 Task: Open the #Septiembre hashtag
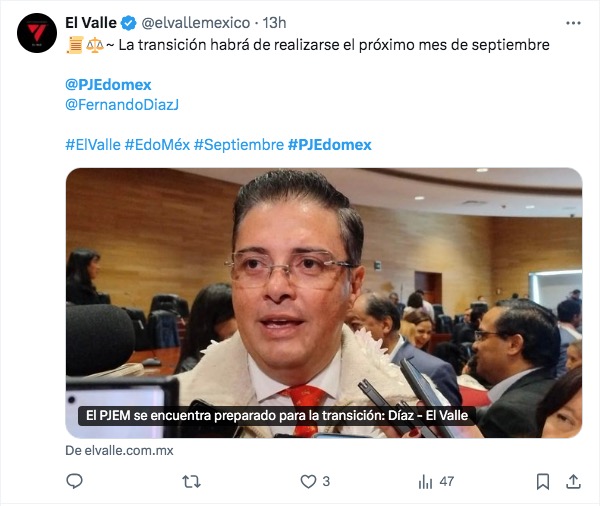tap(239, 145)
